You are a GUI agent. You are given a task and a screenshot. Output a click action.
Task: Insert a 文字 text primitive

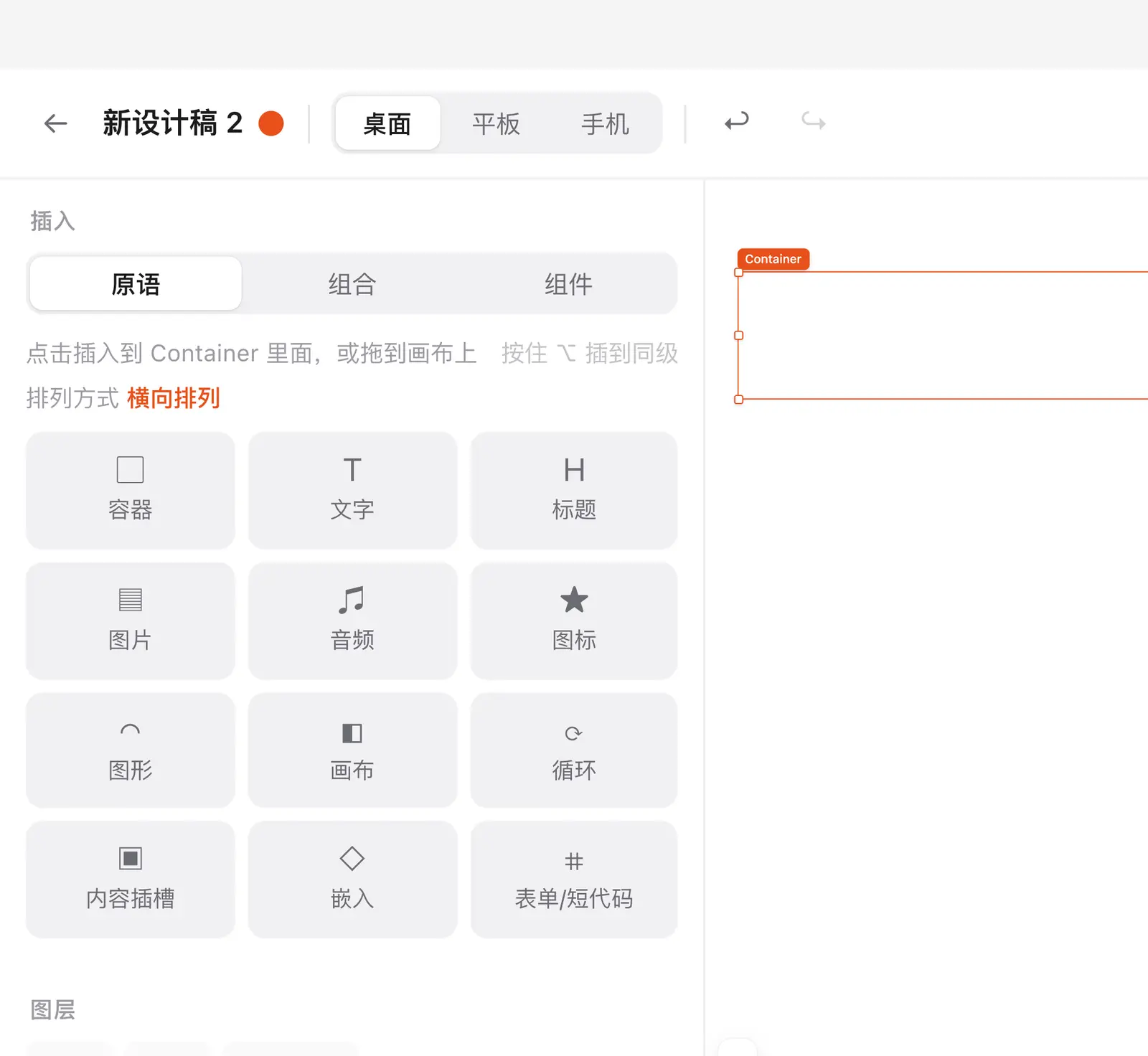click(352, 491)
